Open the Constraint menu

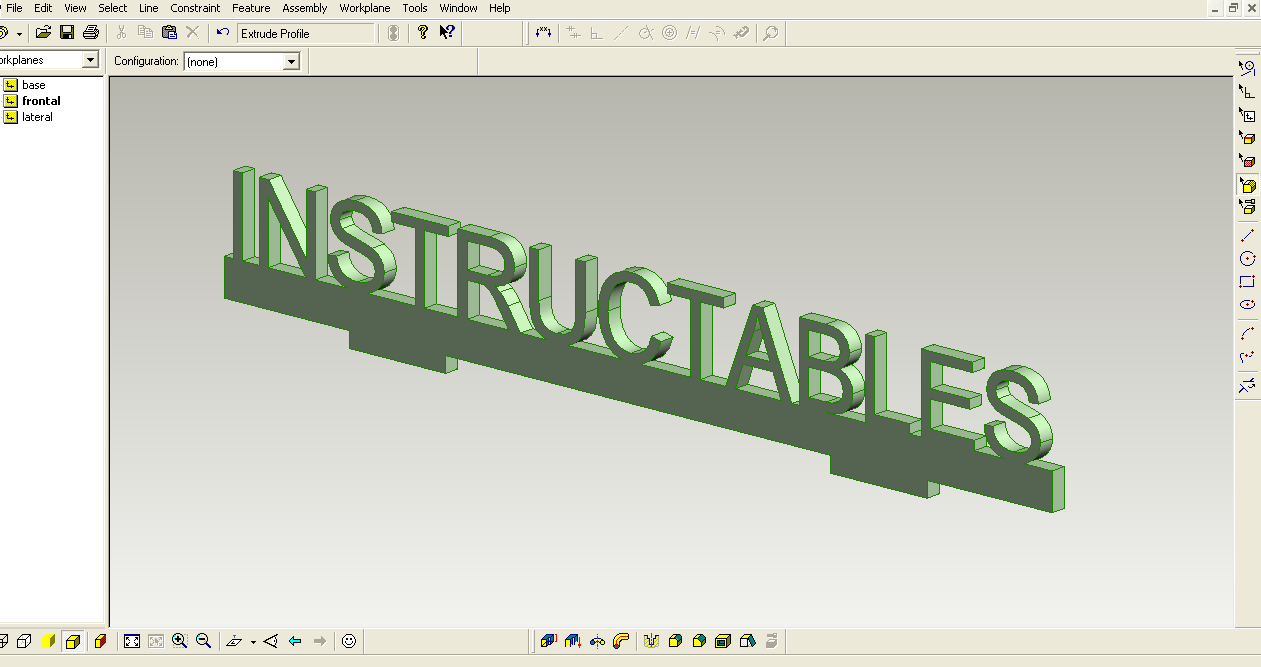point(195,8)
